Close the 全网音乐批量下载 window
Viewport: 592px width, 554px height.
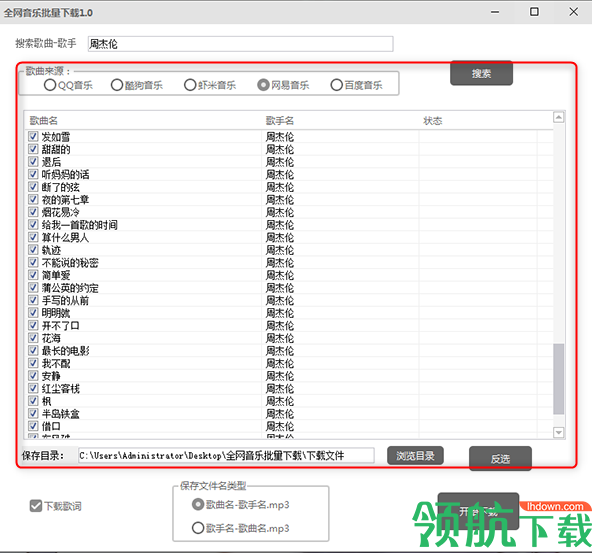[574, 12]
